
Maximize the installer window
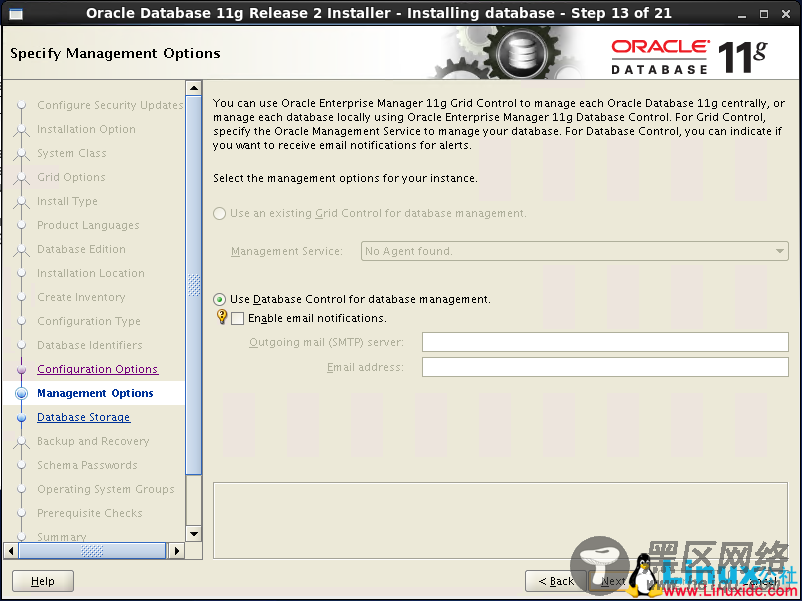(764, 14)
